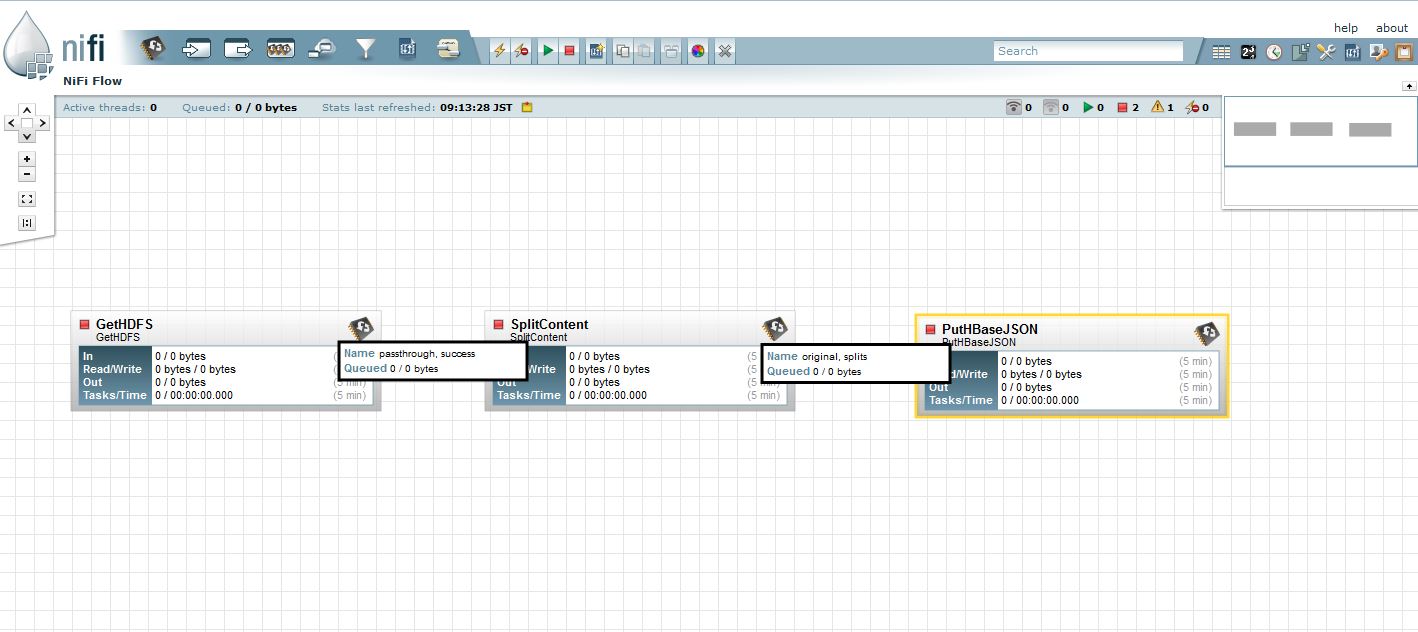
Task: Stop processors using the red square icon
Action: click(x=569, y=50)
